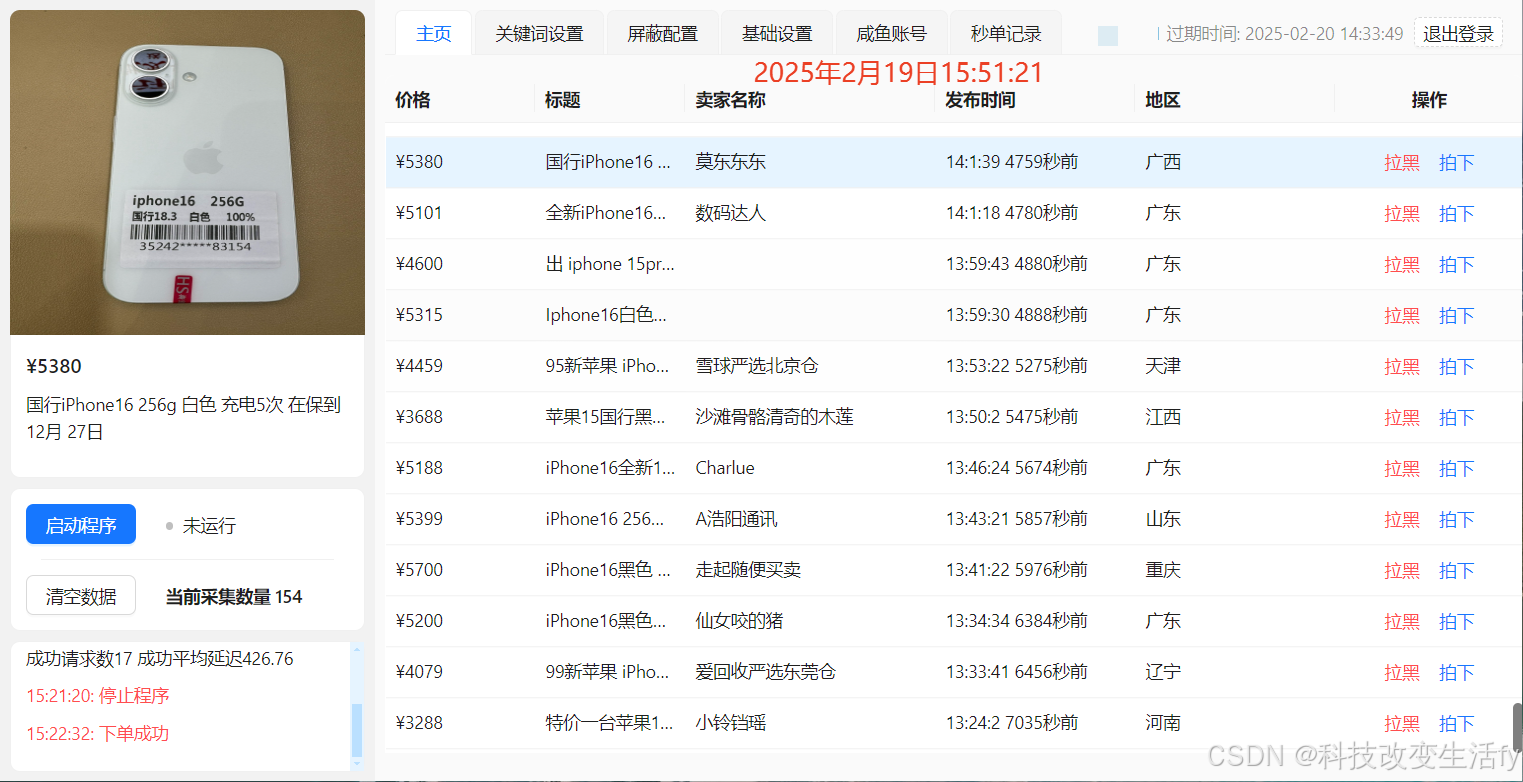Click 拍下 for the ¥5101 listing
Image resolution: width=1523 pixels, height=782 pixels.
pyautogui.click(x=1457, y=213)
